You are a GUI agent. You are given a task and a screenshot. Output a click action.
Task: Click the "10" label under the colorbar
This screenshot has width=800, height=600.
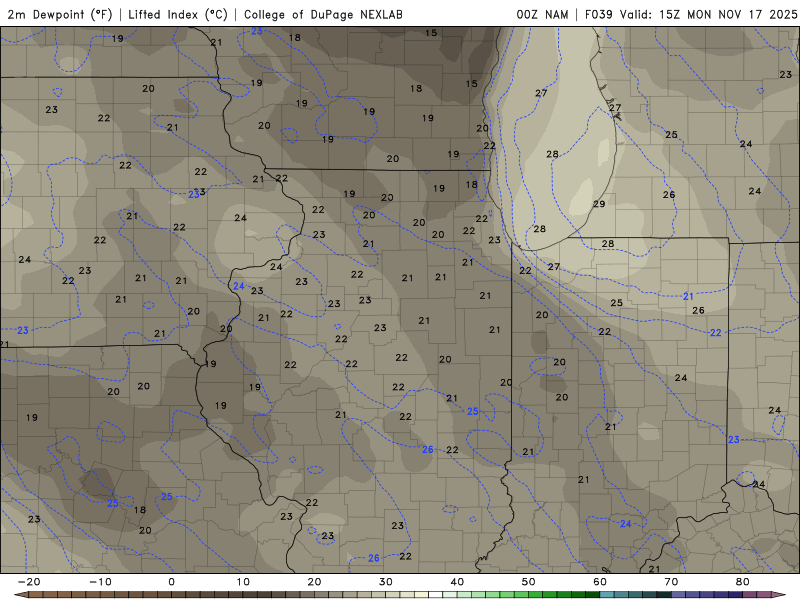[243, 582]
